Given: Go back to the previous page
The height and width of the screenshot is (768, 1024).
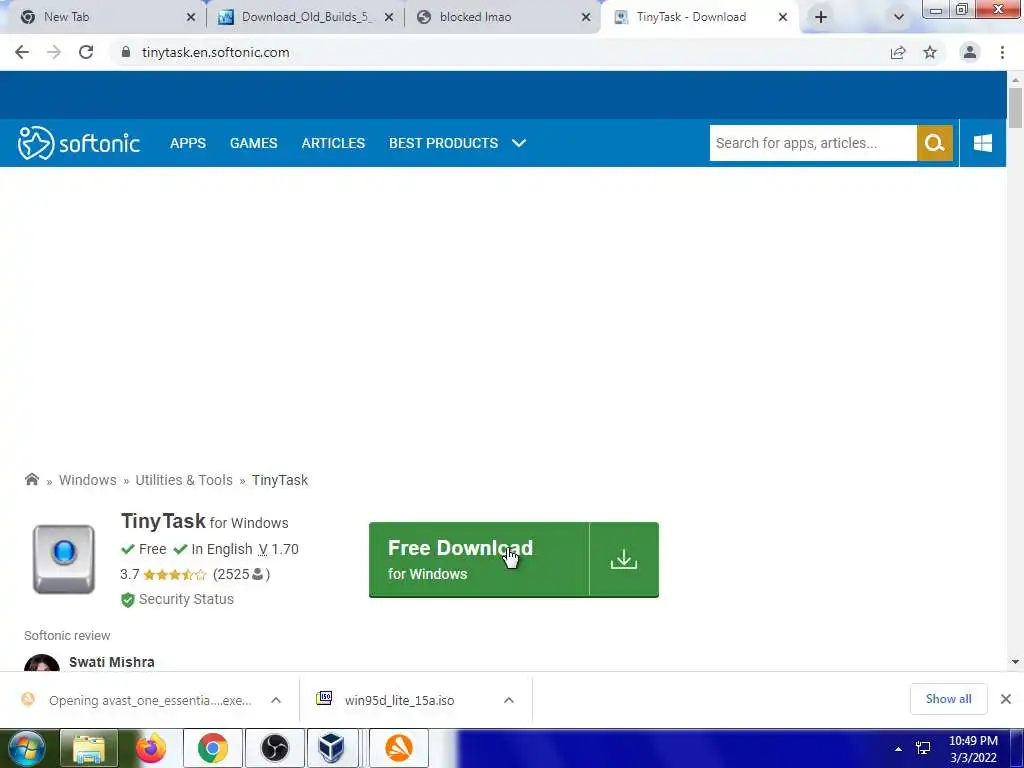Looking at the screenshot, I should 22,52.
